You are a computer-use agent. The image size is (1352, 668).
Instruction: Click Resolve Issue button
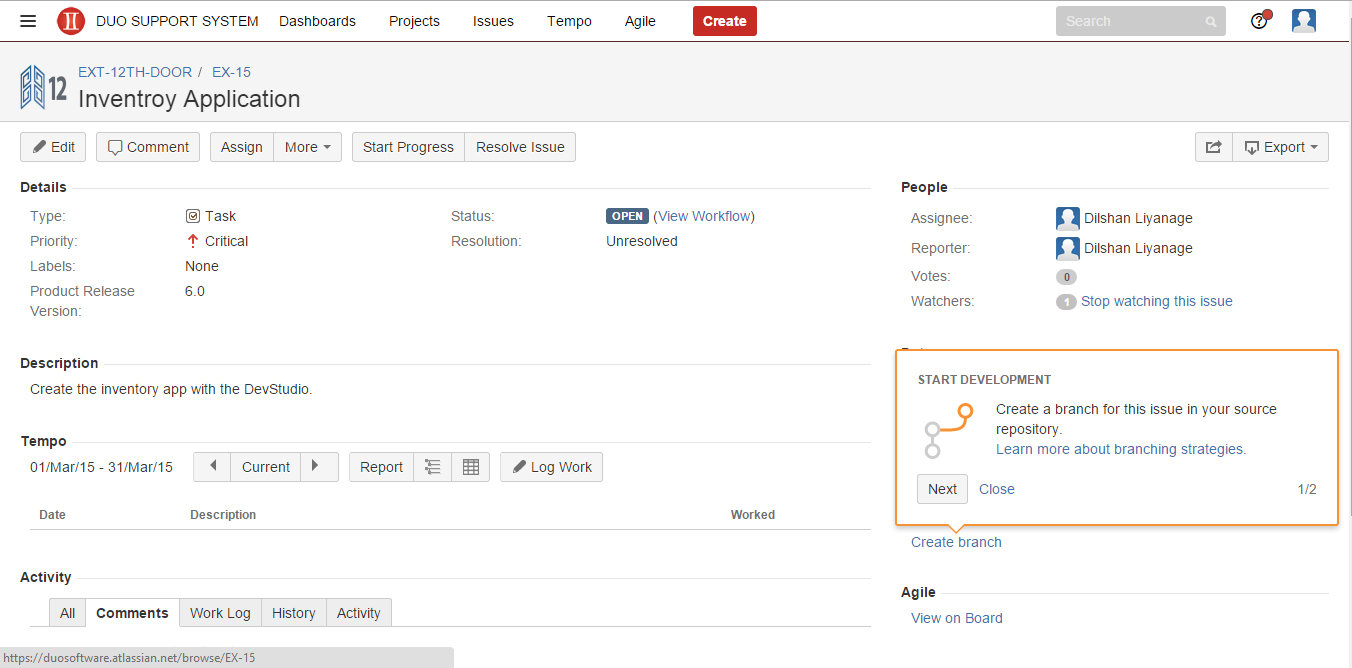[520, 147]
